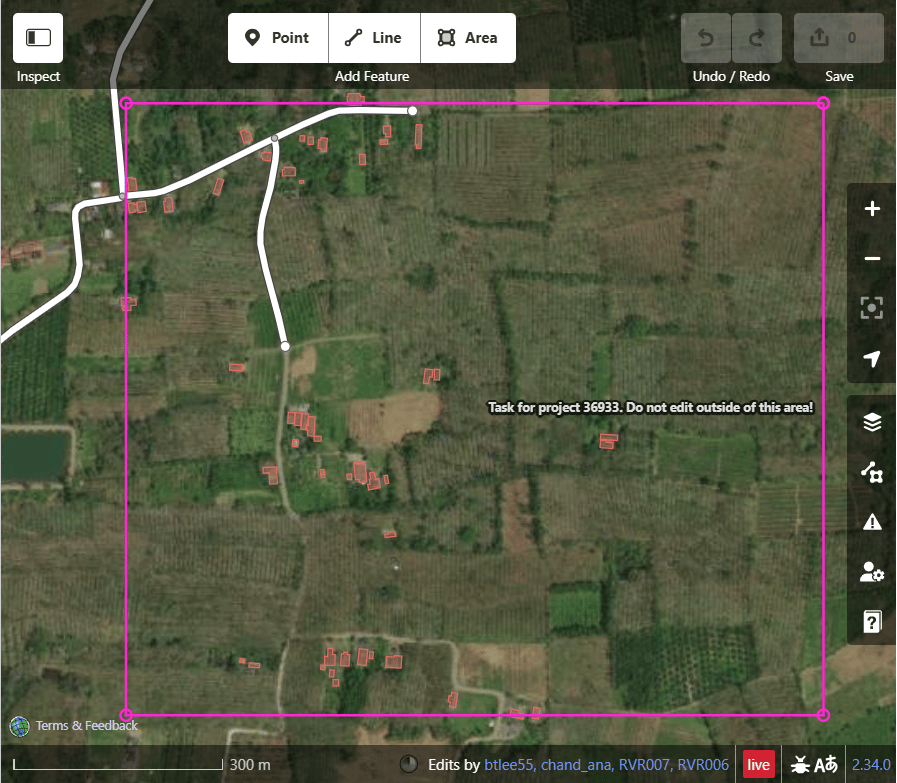This screenshot has width=897, height=783.
Task: Open Map Data panel icon
Action: (872, 472)
